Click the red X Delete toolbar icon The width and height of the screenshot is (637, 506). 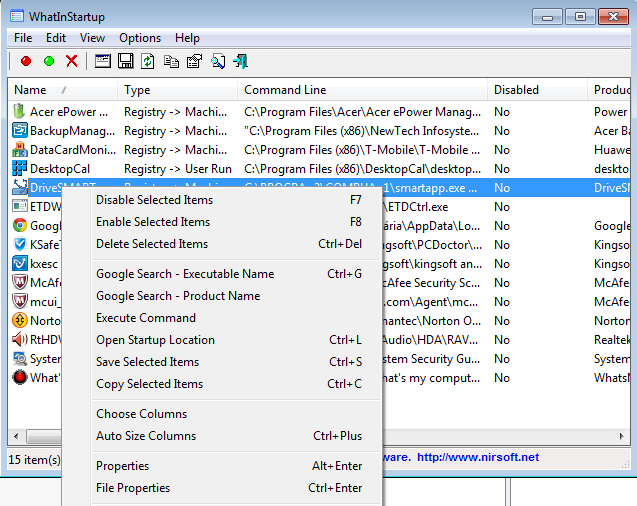[x=72, y=61]
